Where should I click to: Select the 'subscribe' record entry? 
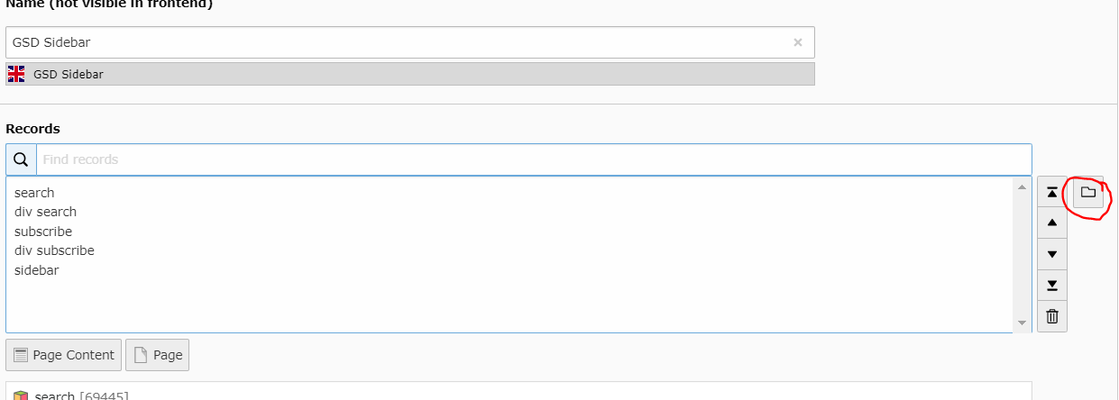[x=43, y=232]
